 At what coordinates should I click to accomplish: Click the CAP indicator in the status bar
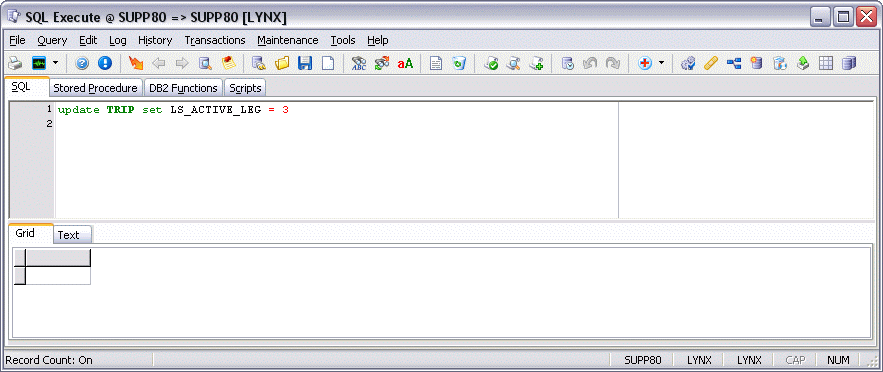coord(795,360)
